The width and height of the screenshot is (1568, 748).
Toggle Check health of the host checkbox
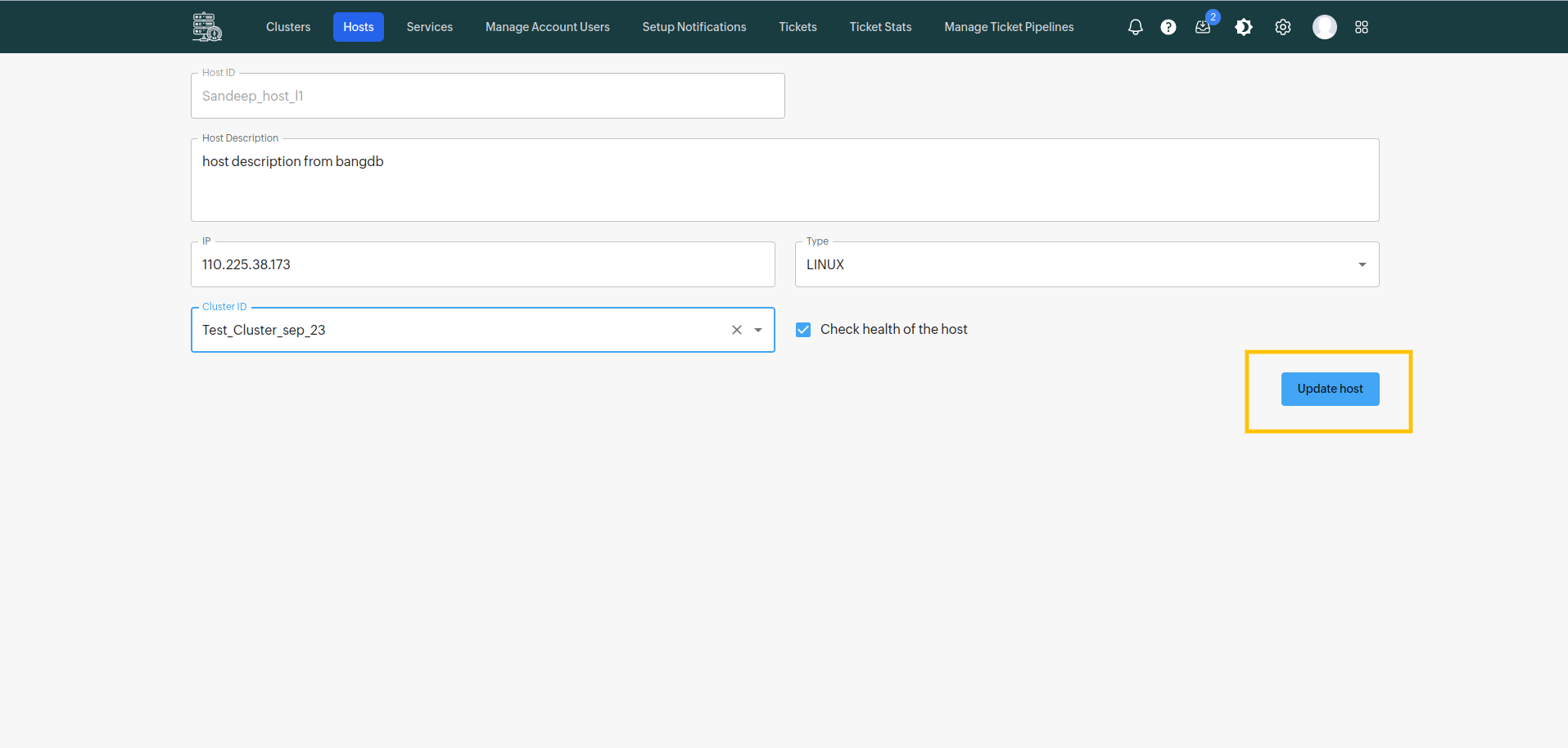click(803, 329)
